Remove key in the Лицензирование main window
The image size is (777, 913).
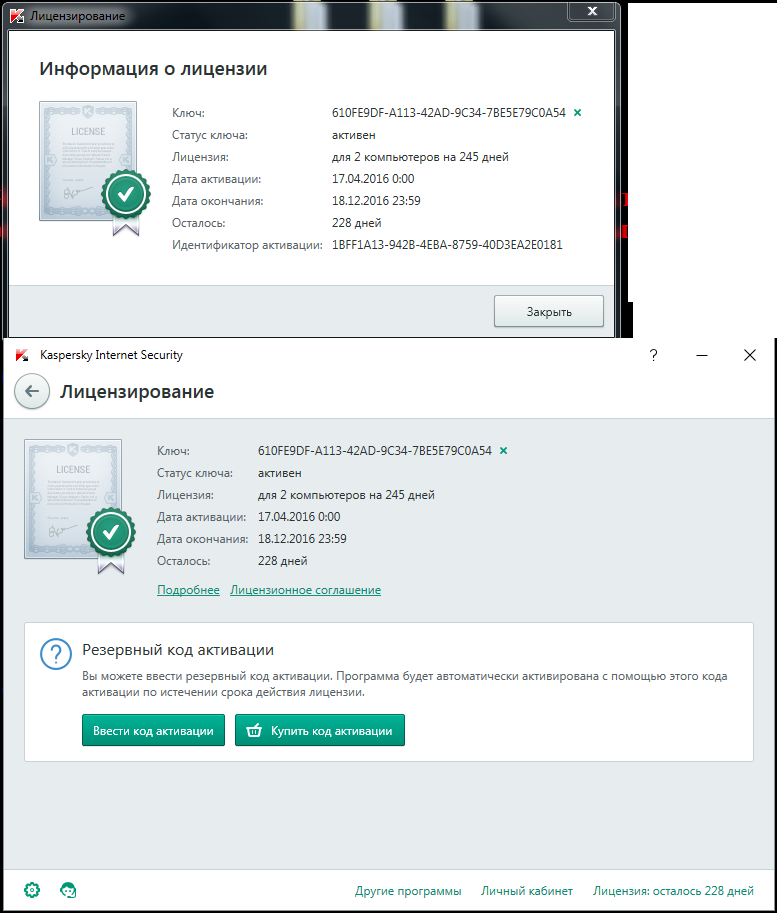(x=504, y=451)
